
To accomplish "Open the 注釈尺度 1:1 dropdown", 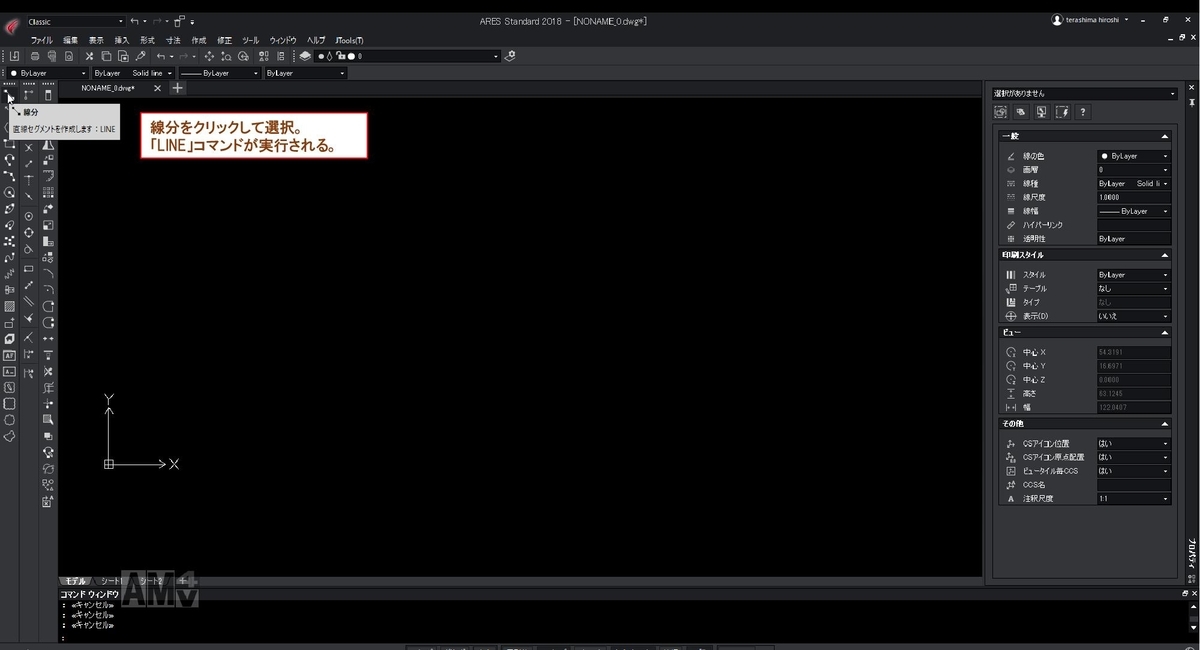I will [x=1134, y=498].
